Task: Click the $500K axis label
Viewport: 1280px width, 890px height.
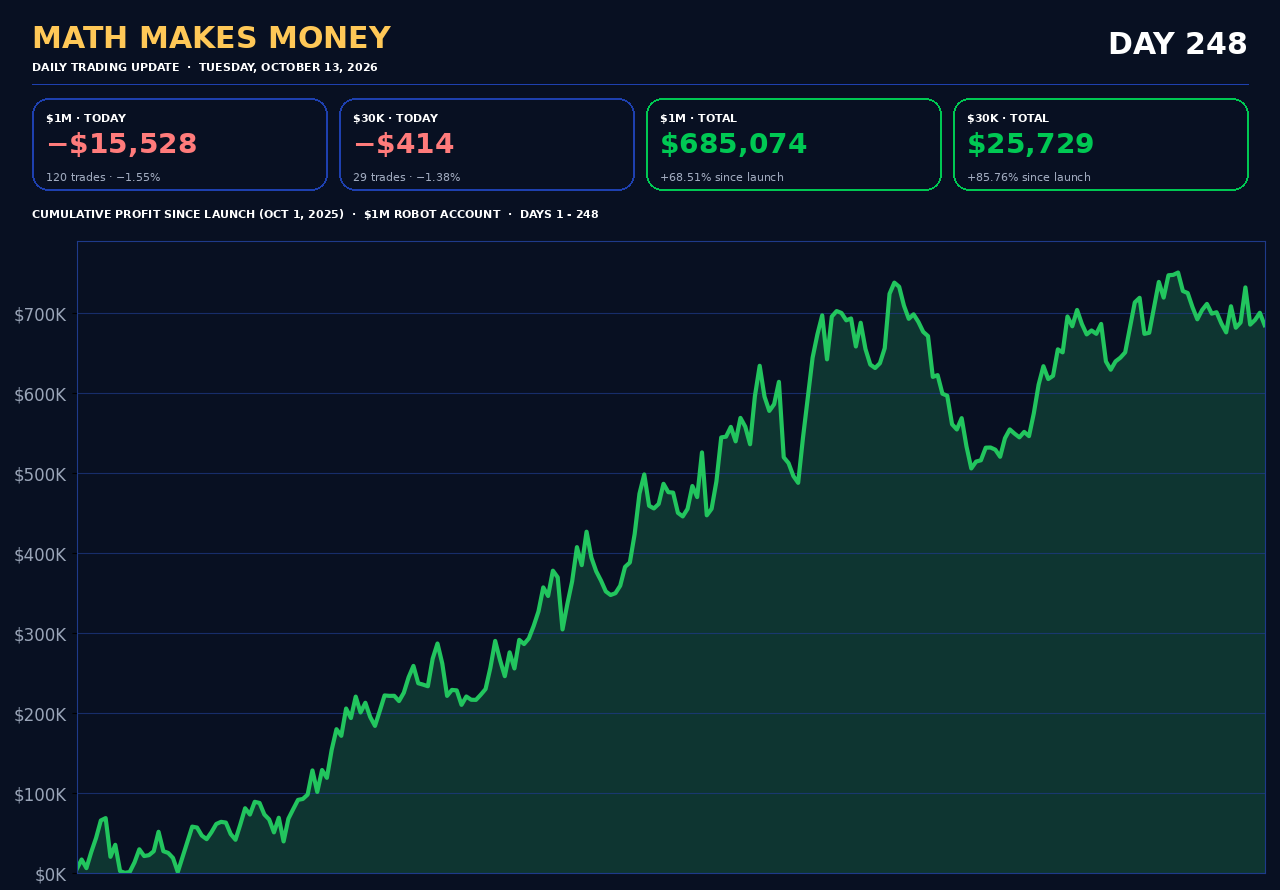Action: click(40, 475)
